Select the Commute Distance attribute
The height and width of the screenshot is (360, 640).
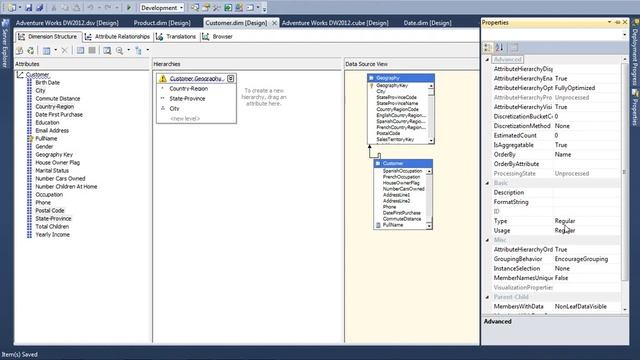(x=58, y=98)
